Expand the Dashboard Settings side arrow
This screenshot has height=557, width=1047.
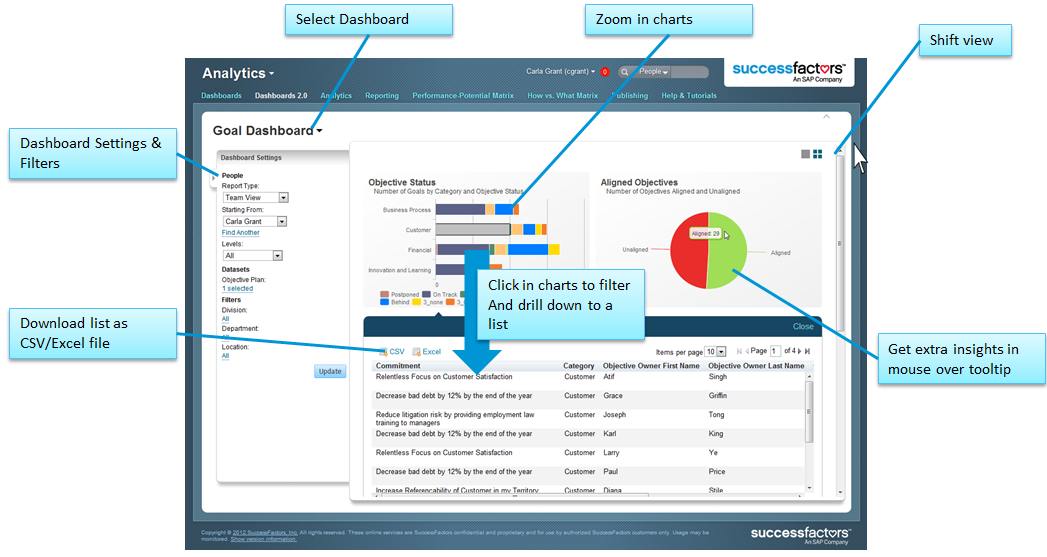click(214, 178)
